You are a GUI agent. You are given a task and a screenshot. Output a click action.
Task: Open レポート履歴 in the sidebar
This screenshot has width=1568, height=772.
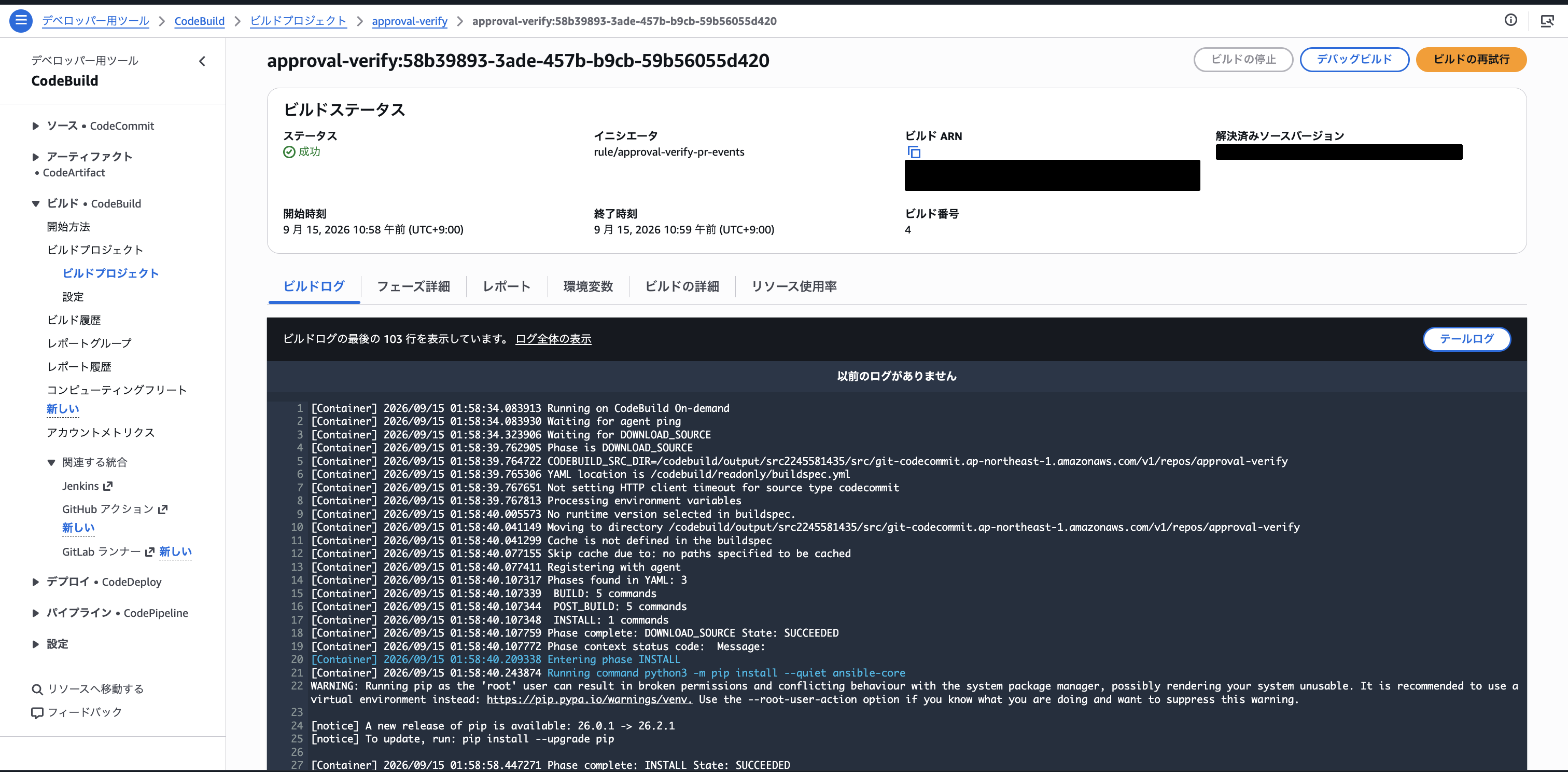79,367
